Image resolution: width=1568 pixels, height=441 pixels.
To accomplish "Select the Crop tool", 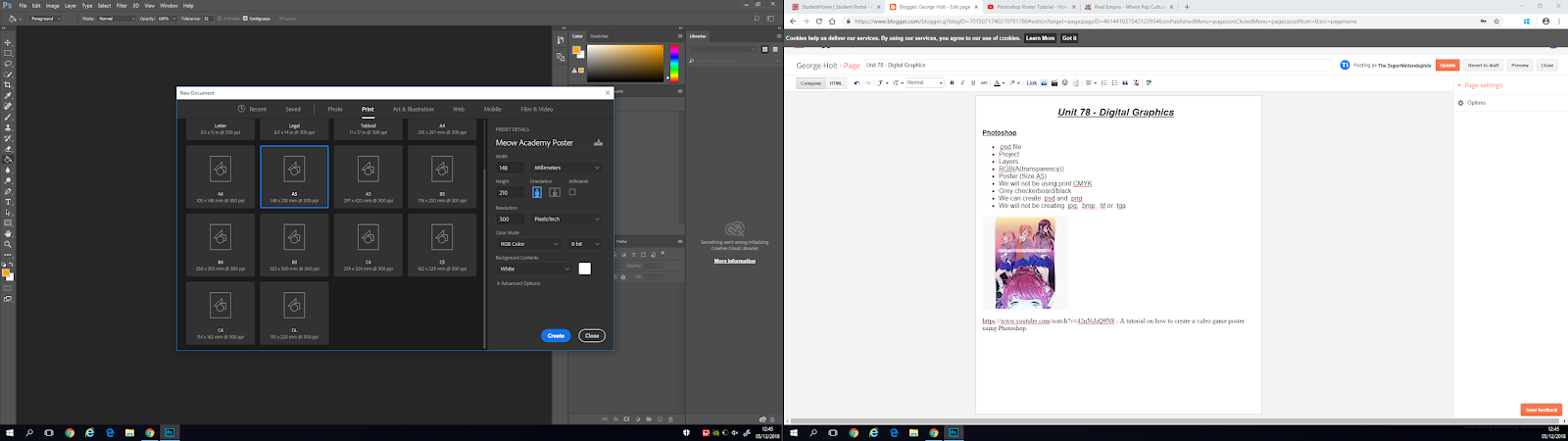I will 8,85.
